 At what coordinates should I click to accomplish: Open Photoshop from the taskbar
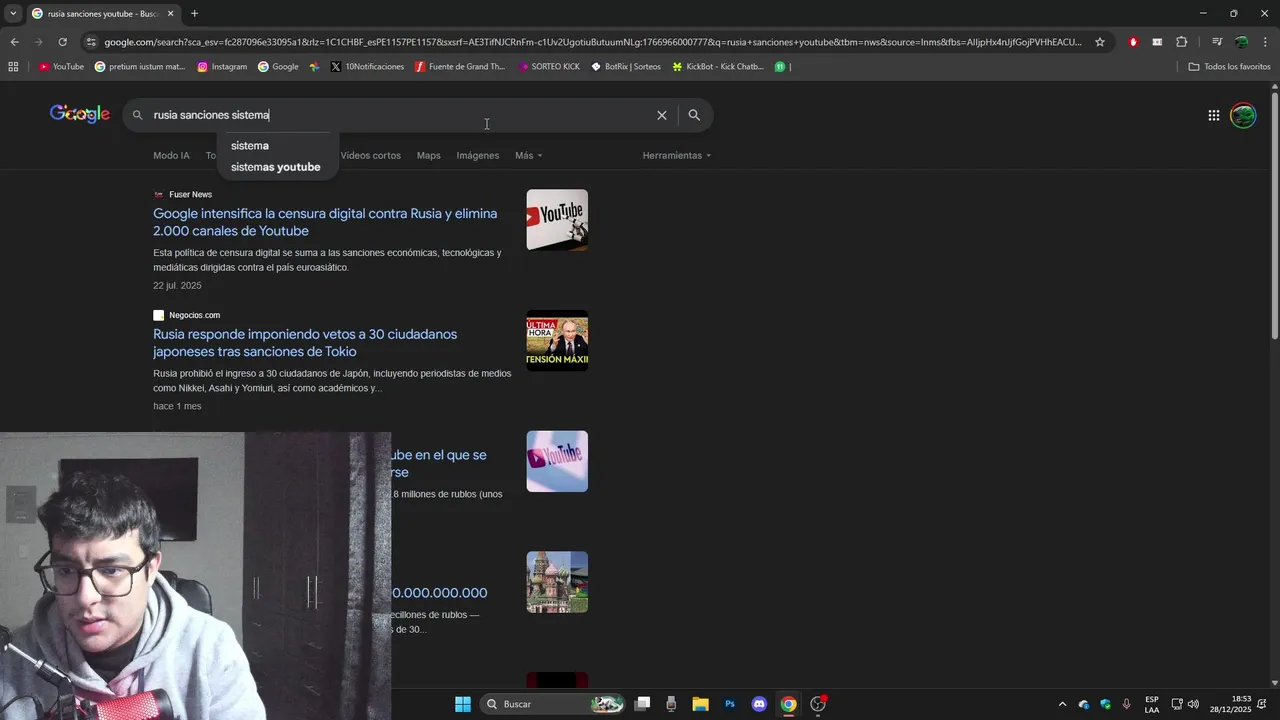[730, 704]
